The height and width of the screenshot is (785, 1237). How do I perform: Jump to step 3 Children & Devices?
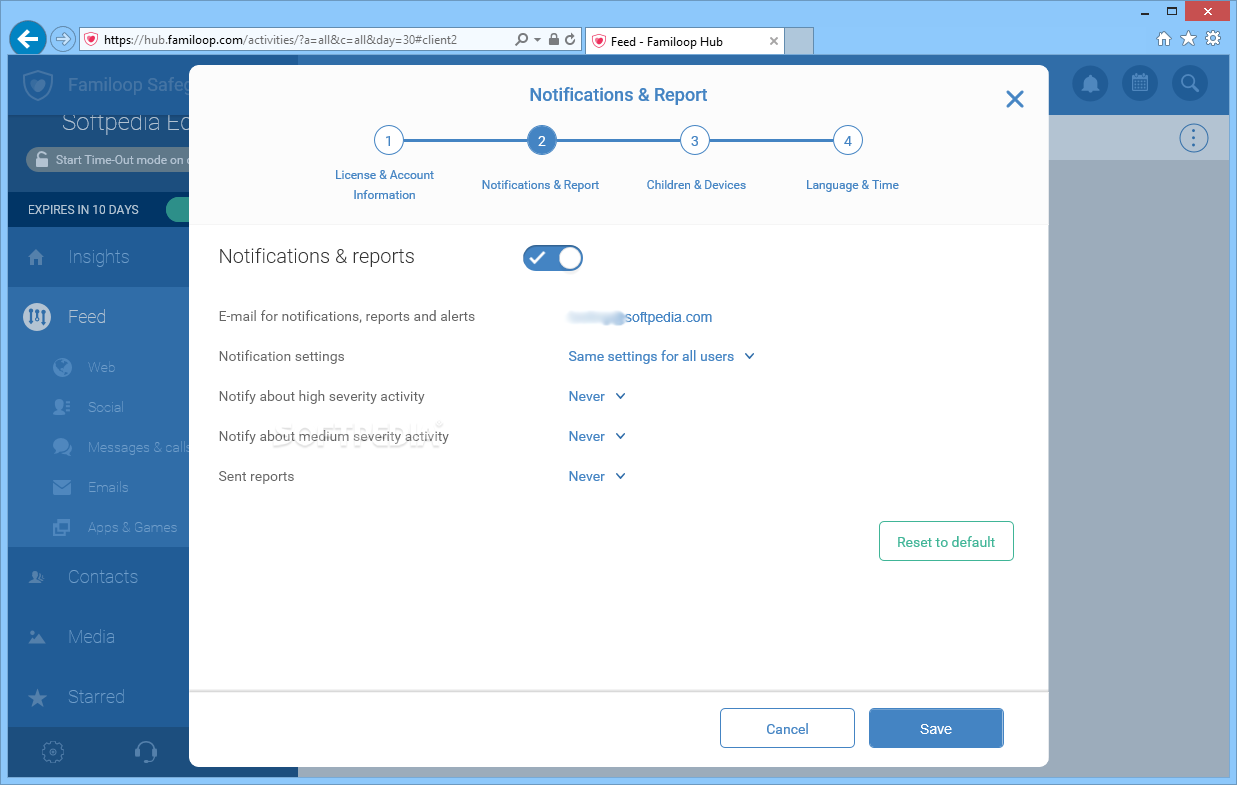[x=695, y=141]
